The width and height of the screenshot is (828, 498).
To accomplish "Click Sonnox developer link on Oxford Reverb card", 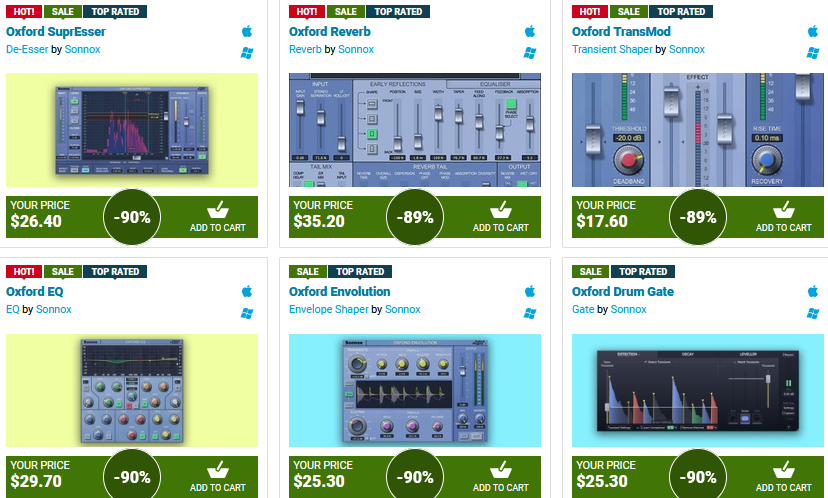I will 356,49.
